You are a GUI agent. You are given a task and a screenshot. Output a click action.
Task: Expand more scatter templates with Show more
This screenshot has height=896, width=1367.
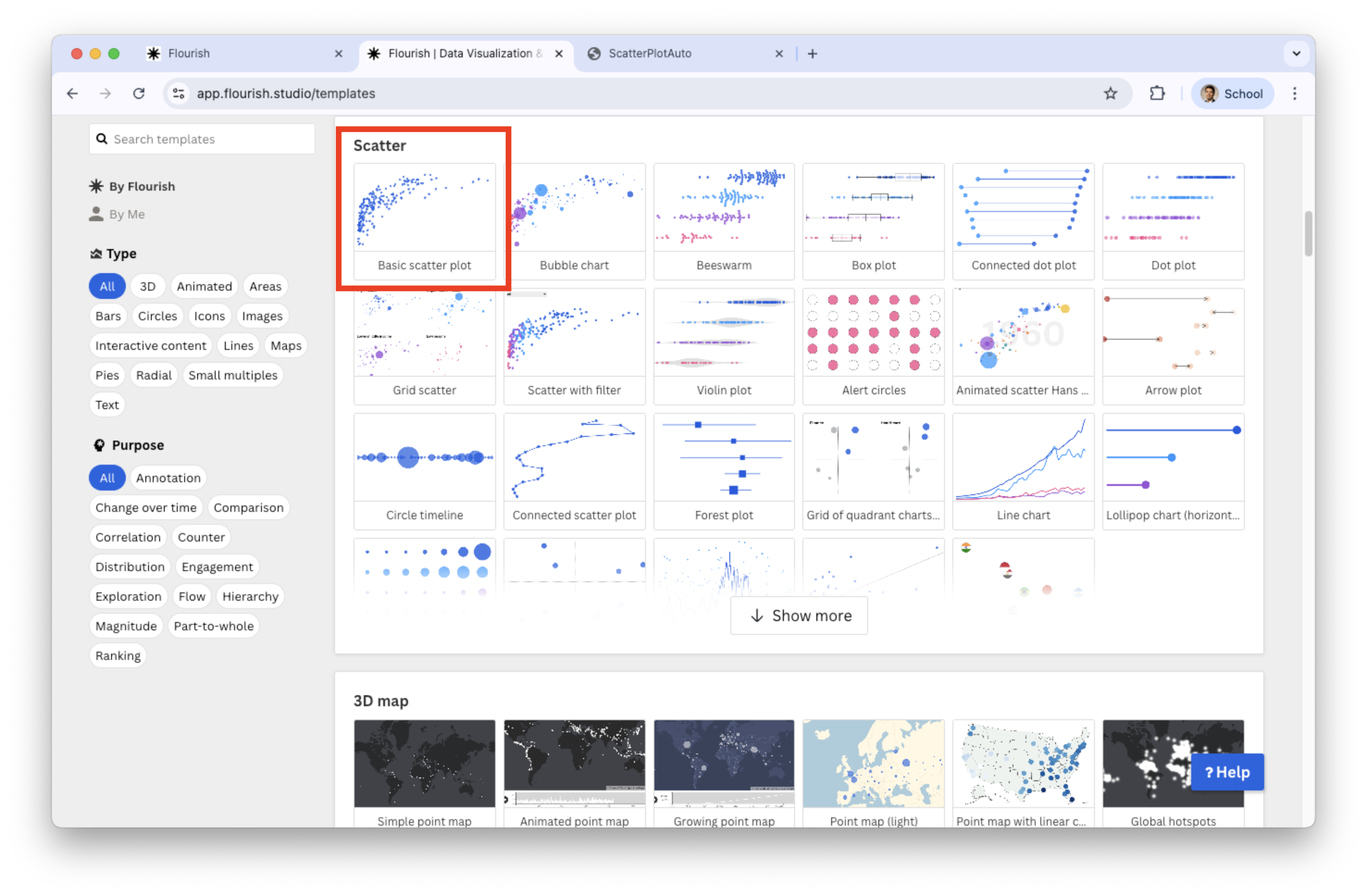click(x=798, y=616)
